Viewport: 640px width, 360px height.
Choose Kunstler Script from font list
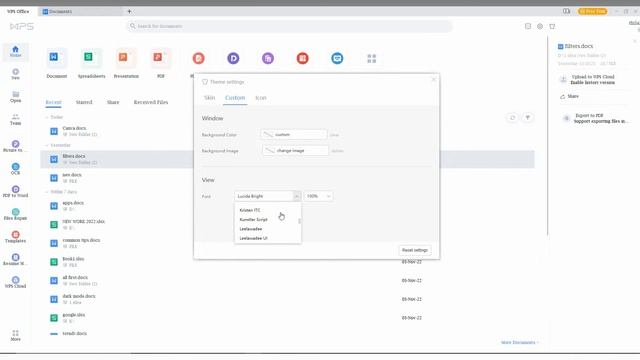pos(267,220)
